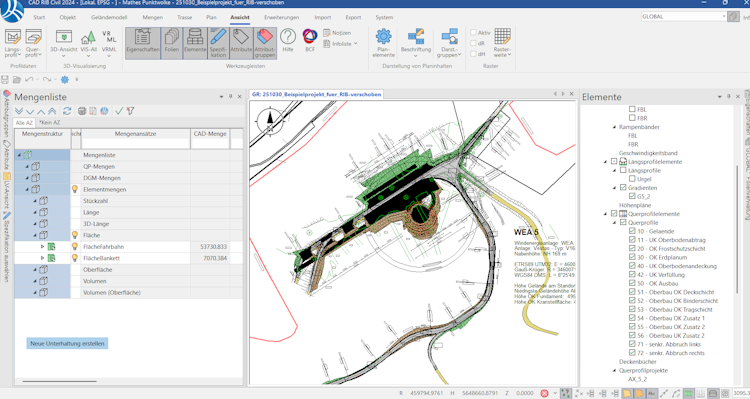Click the Mengenliste horizontal scrollbar

pyautogui.click(x=59, y=381)
